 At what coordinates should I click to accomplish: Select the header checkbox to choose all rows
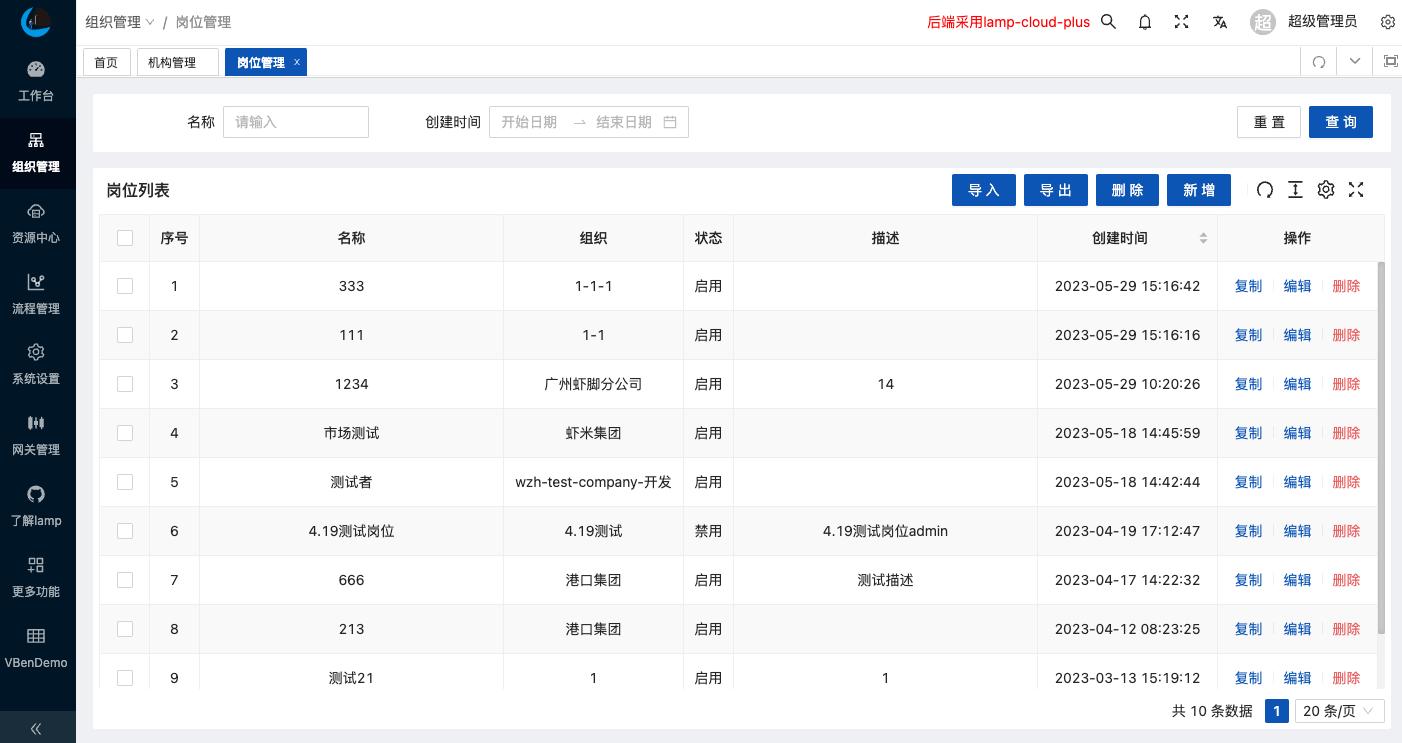(x=125, y=238)
